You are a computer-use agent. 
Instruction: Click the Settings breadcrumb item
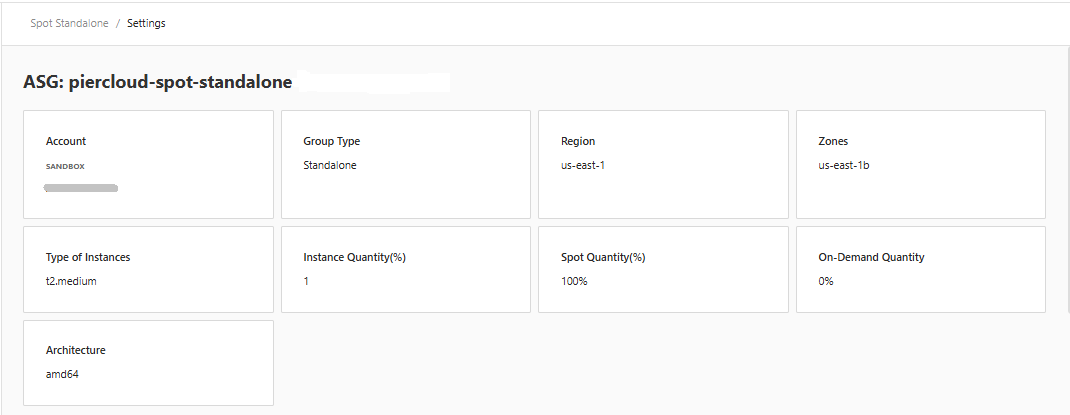point(146,23)
